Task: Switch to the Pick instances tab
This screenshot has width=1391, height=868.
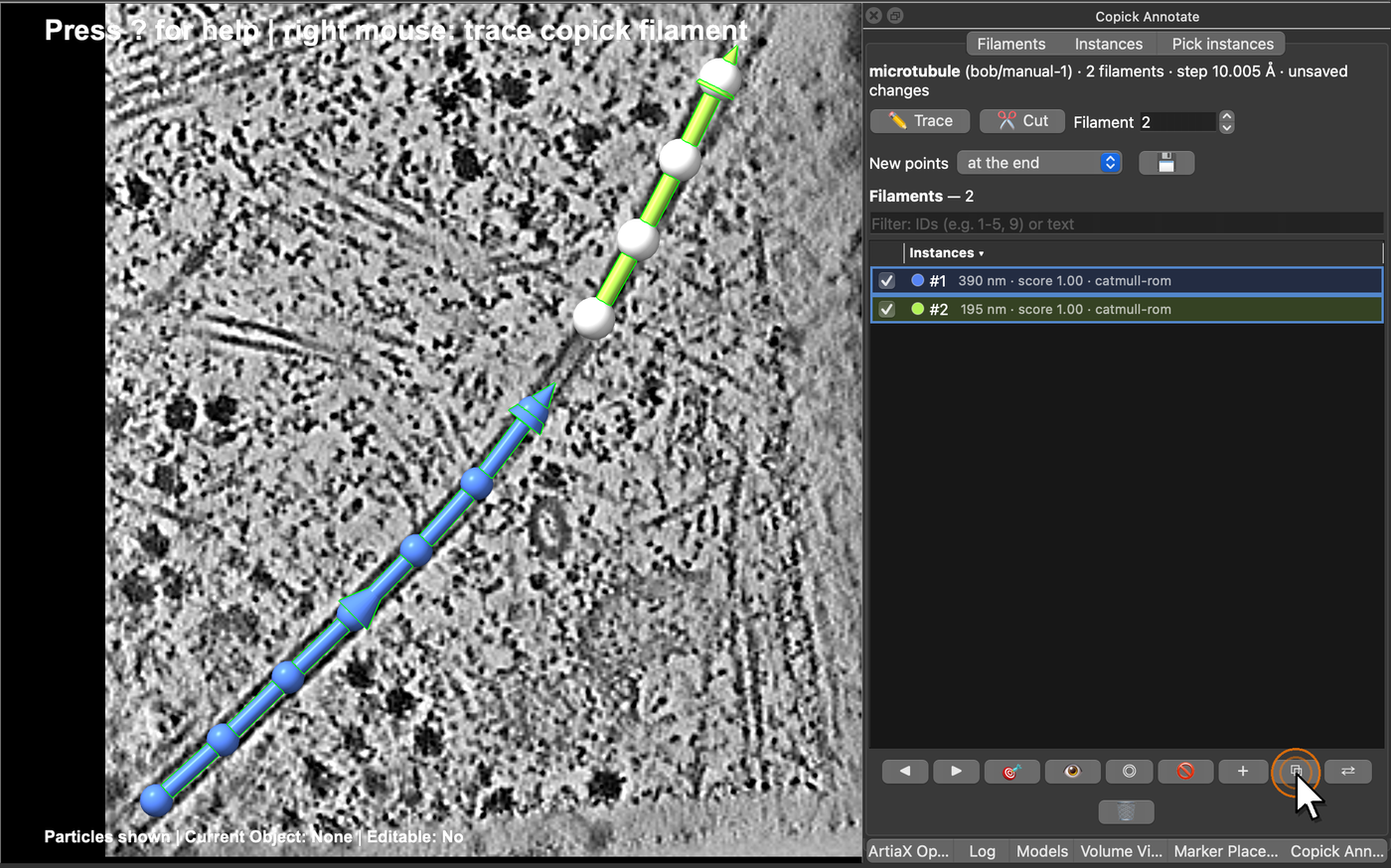Action: click(1222, 44)
